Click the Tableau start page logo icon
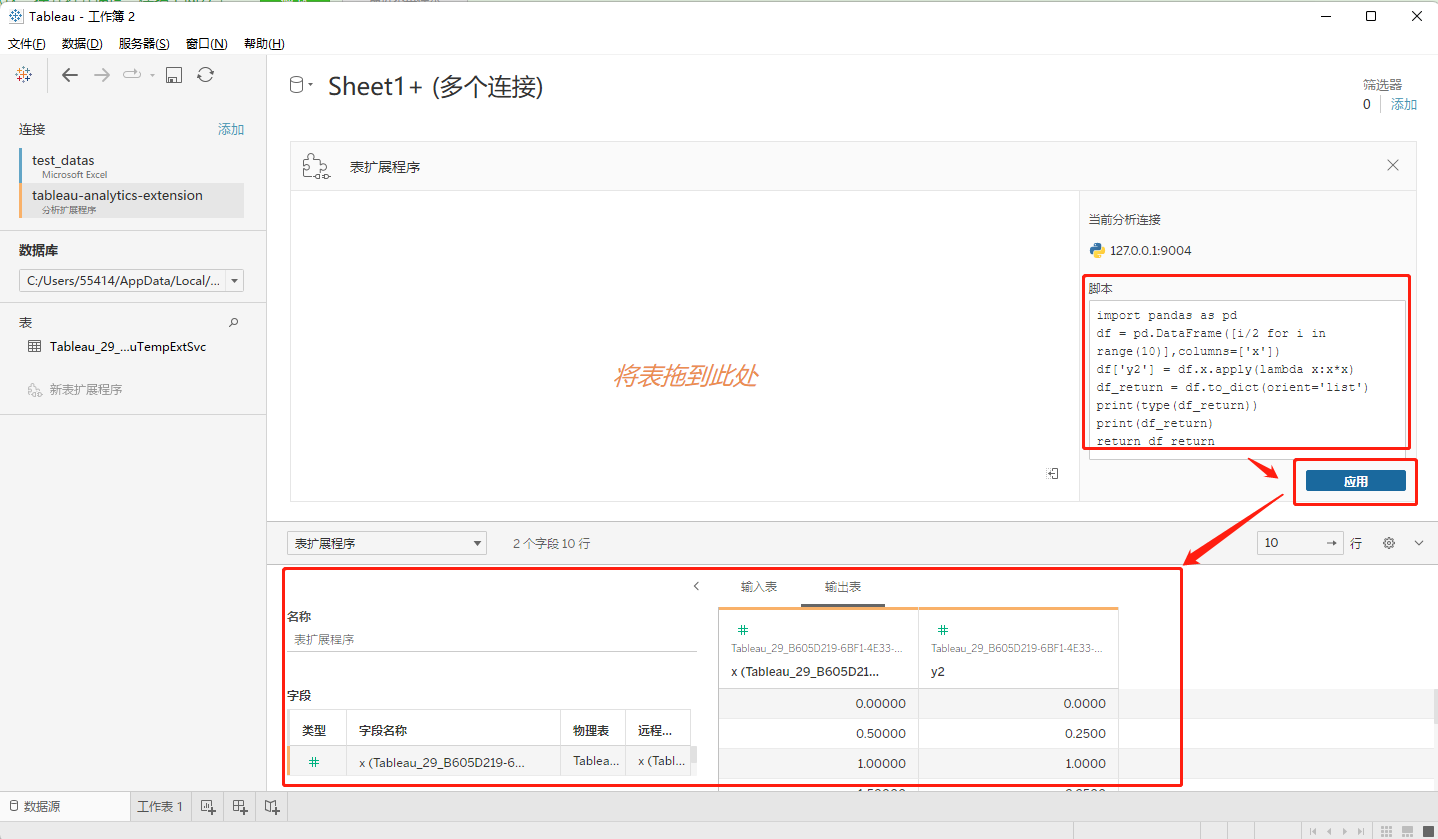The height and width of the screenshot is (839, 1438). click(x=23, y=75)
